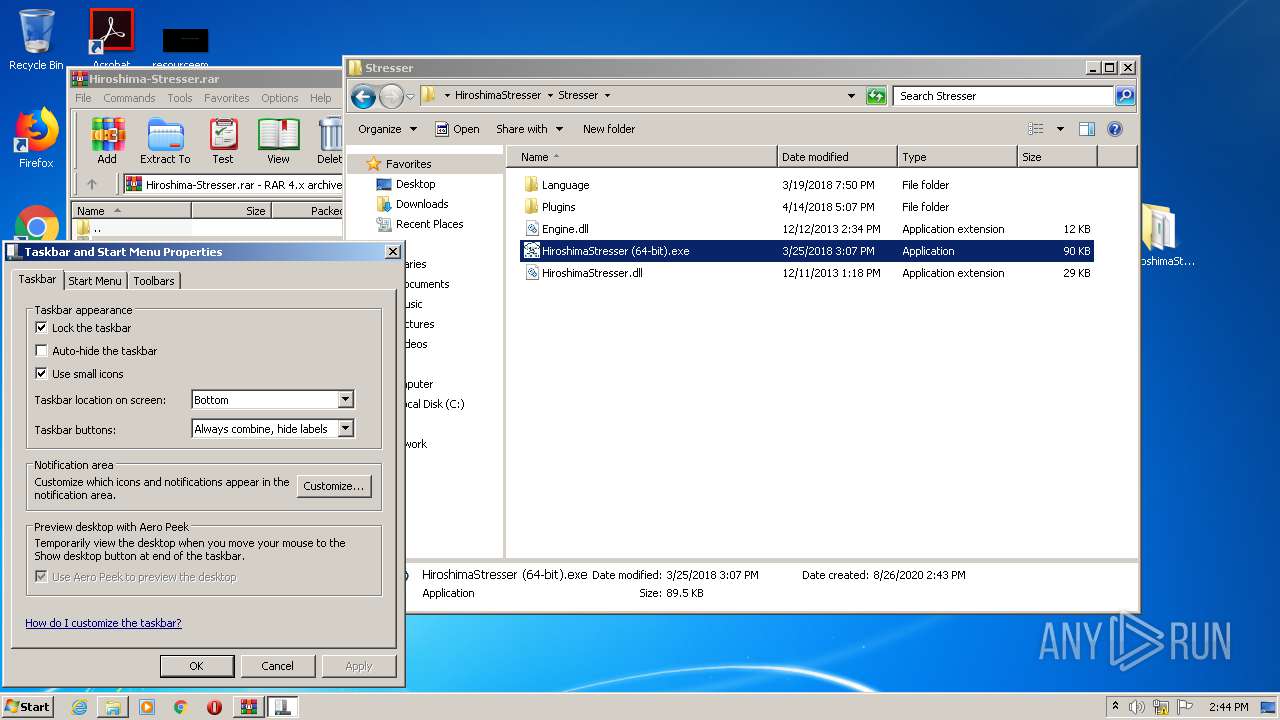Click New folder button
This screenshot has width=1280, height=720.
tap(609, 129)
